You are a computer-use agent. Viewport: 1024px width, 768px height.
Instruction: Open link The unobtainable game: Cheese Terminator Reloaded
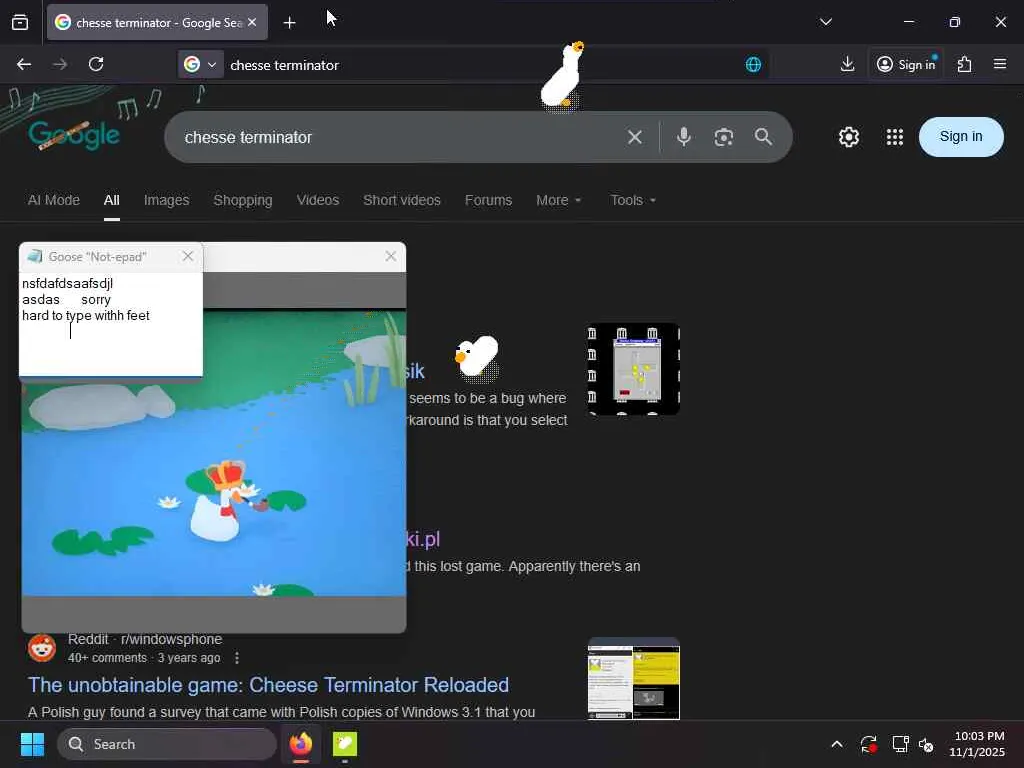point(268,684)
